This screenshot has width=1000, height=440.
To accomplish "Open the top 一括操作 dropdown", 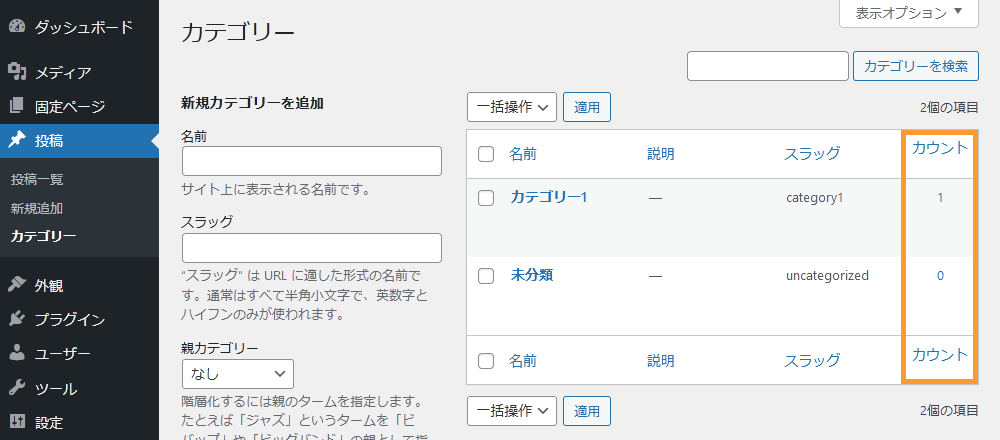I will coord(512,107).
